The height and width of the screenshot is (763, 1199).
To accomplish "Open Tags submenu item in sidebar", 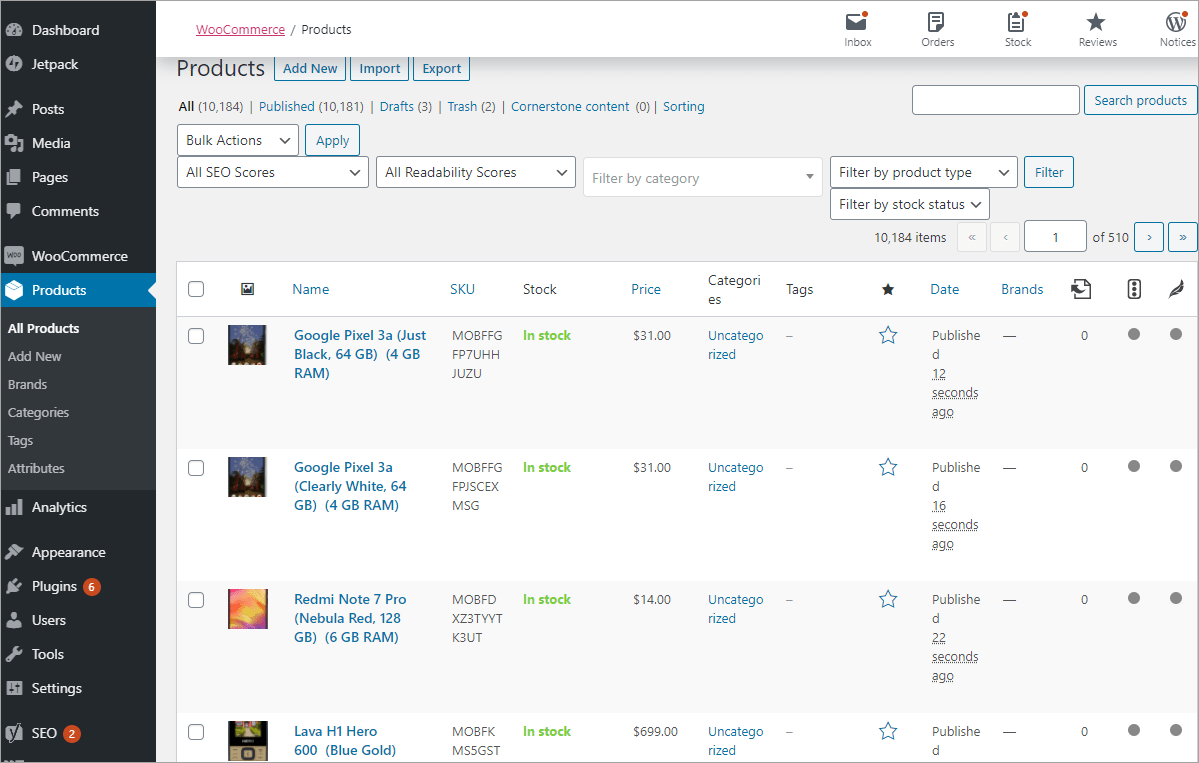I will 21,441.
